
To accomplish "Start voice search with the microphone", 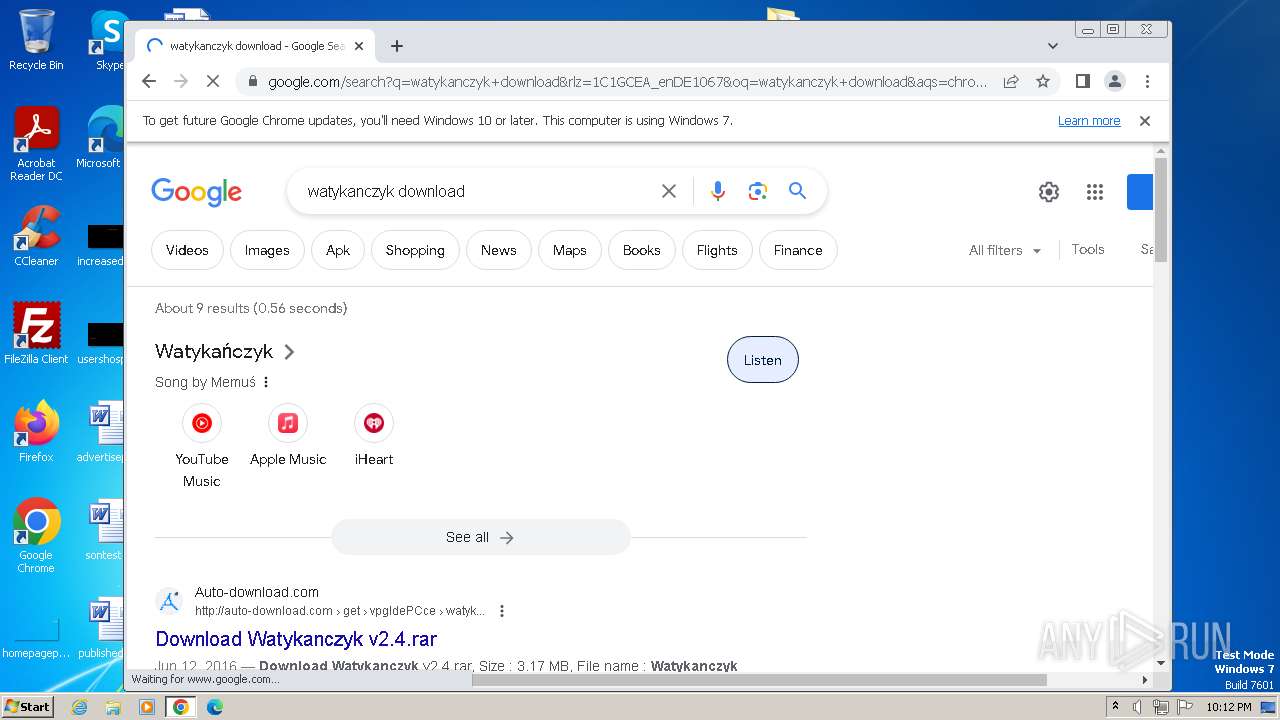I will [717, 191].
